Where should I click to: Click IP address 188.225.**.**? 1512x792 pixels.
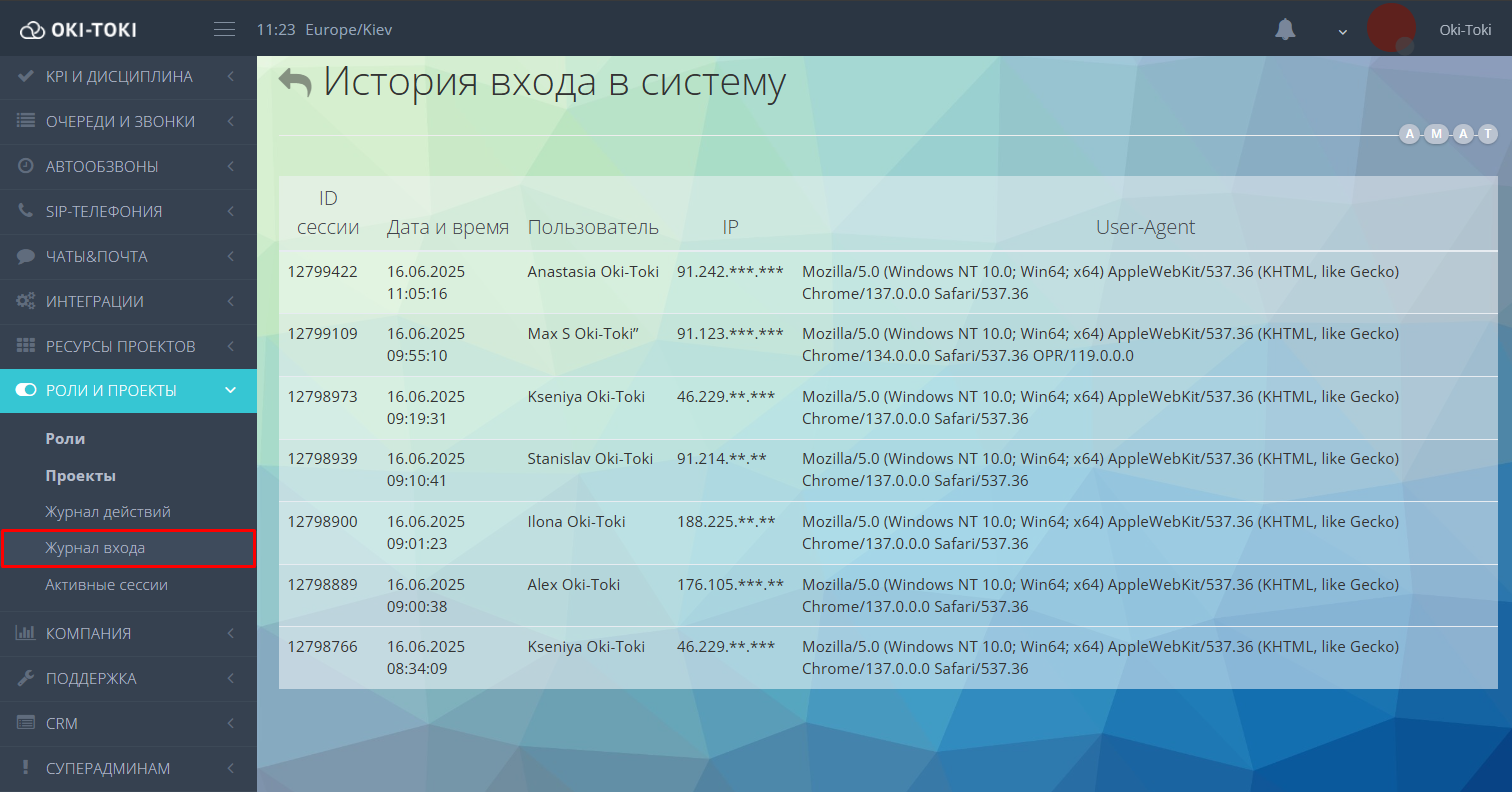pyautogui.click(x=726, y=521)
